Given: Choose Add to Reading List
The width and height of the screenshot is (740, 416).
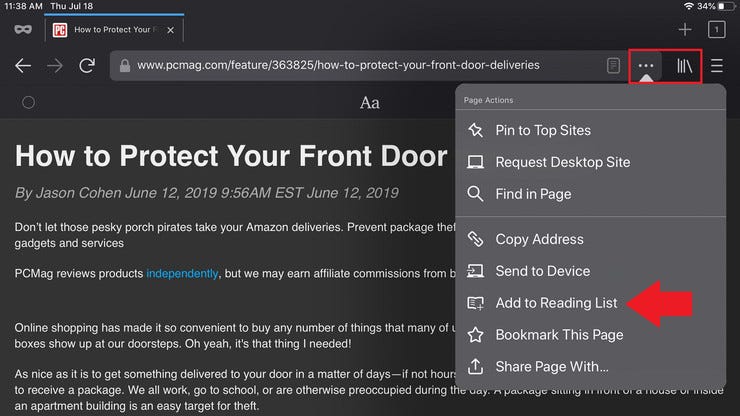Looking at the screenshot, I should 590,303.
